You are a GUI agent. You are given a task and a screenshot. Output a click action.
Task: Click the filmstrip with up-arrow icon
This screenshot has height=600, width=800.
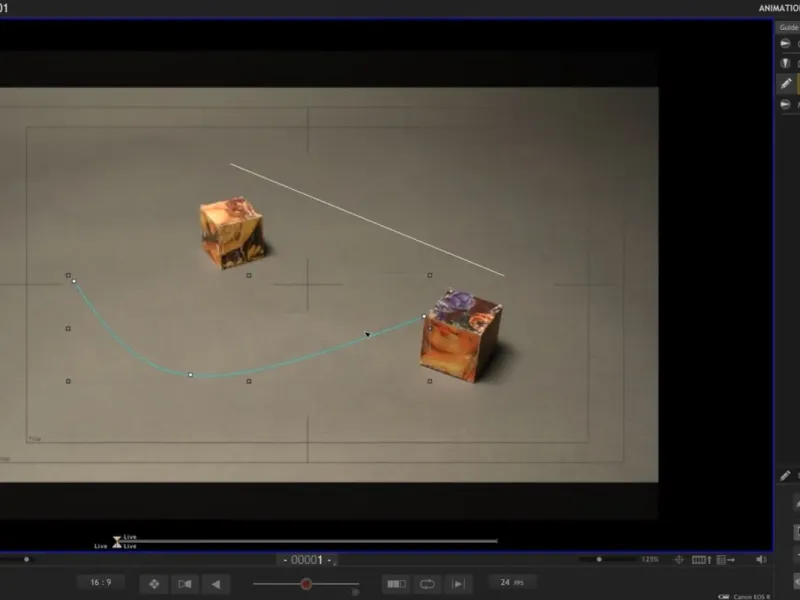pos(702,560)
